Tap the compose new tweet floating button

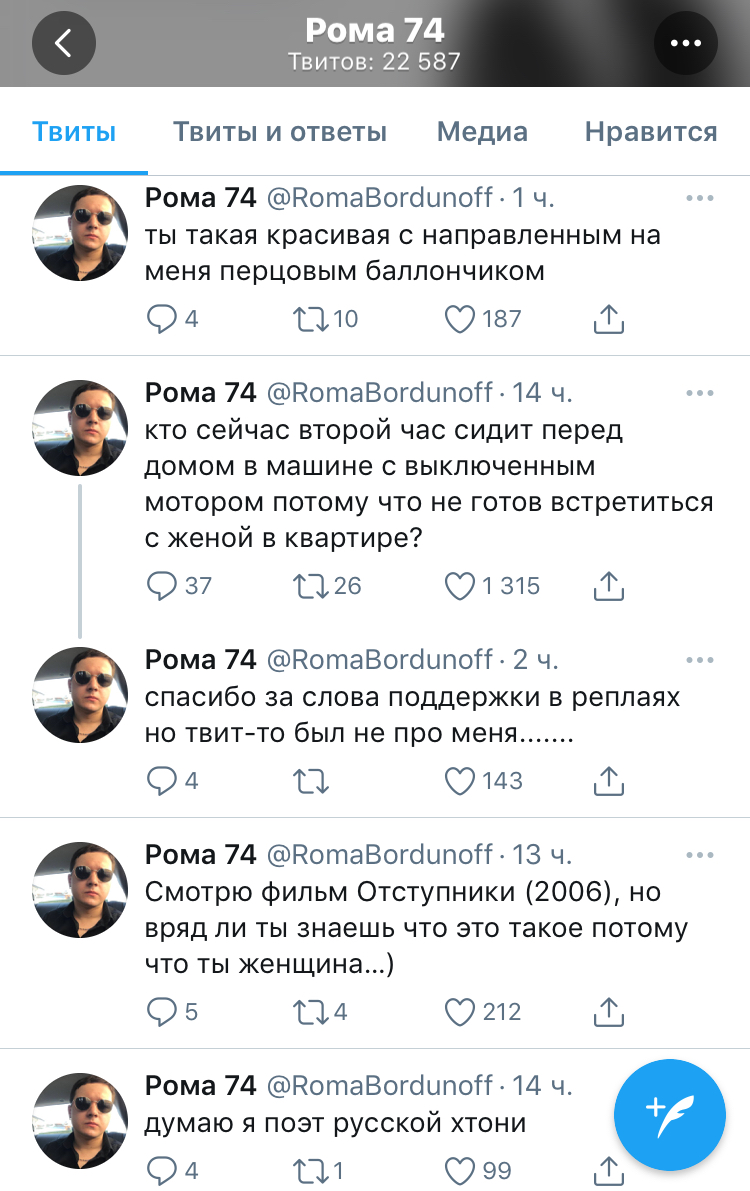coord(669,1108)
